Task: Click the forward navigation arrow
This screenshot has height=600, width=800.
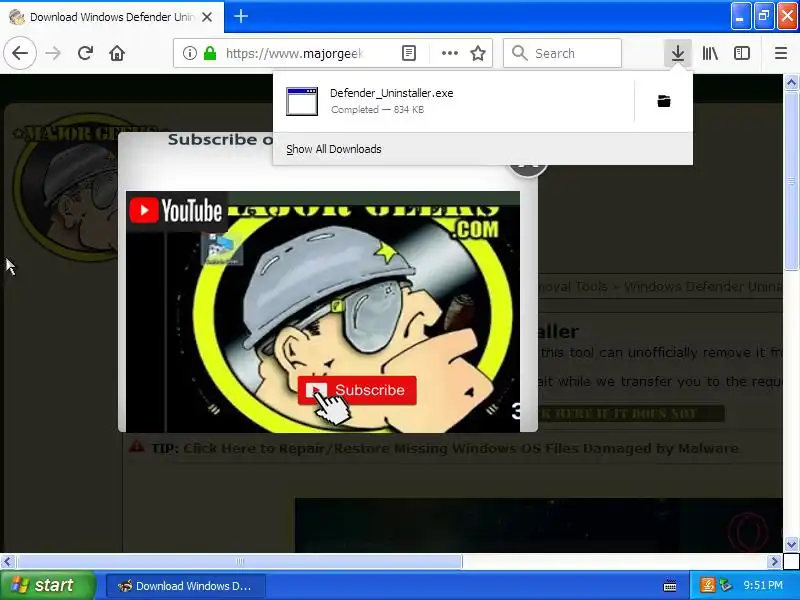Action: (x=53, y=53)
